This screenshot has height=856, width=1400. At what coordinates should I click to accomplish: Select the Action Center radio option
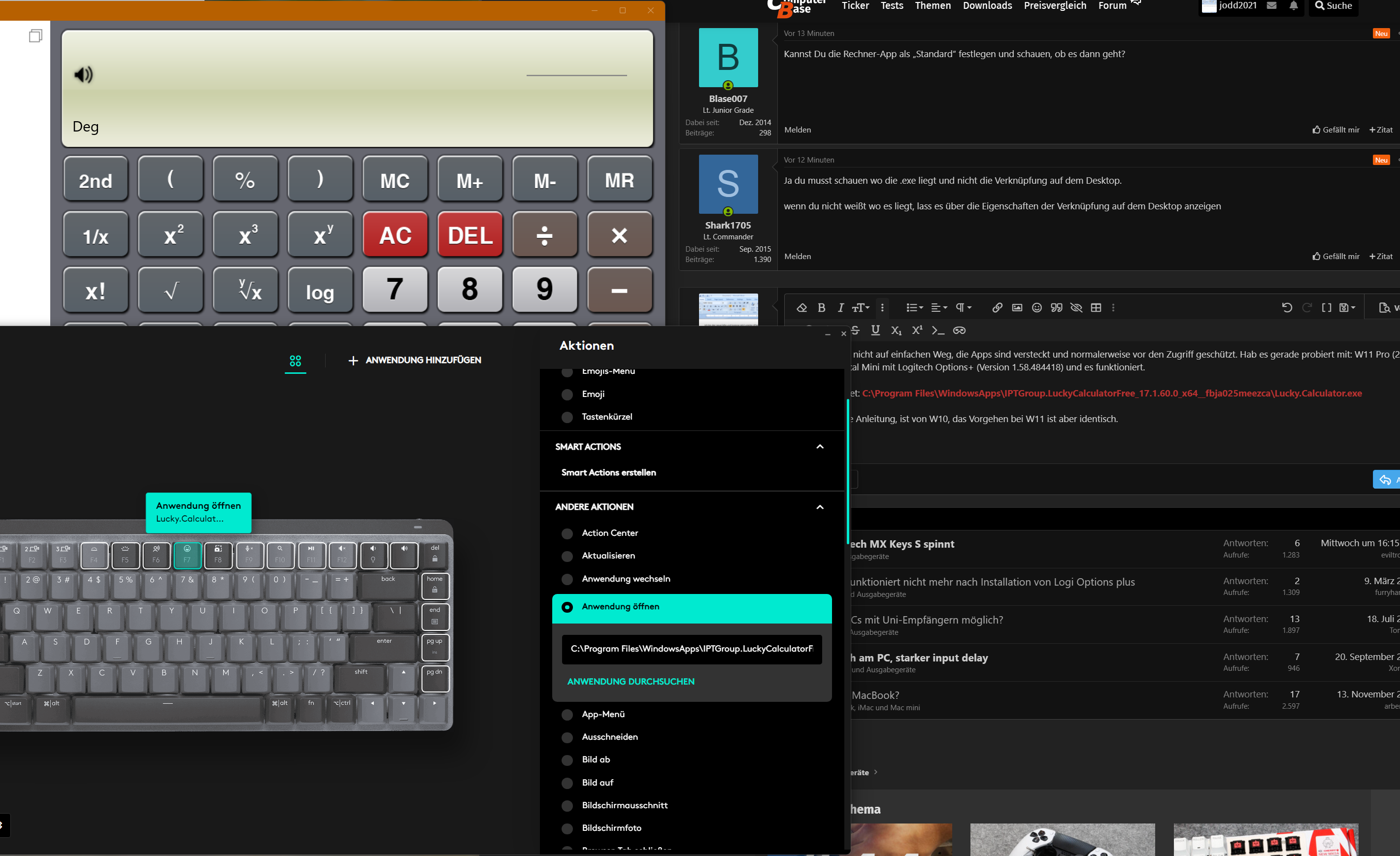click(567, 533)
